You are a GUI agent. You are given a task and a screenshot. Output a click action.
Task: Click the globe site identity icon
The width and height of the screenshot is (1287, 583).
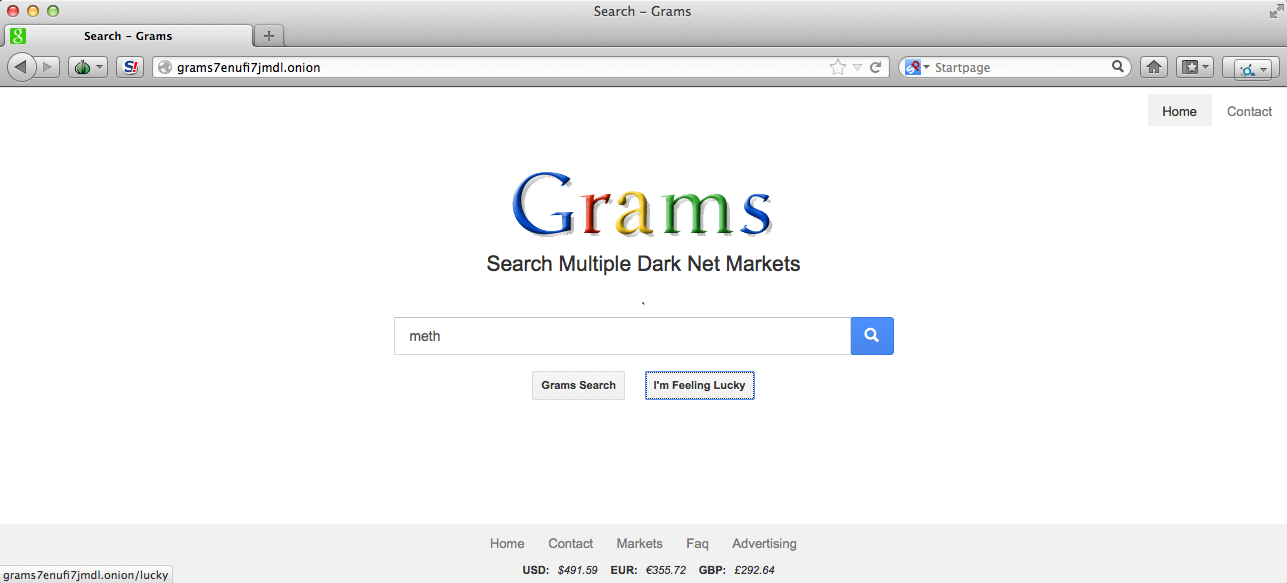165,67
